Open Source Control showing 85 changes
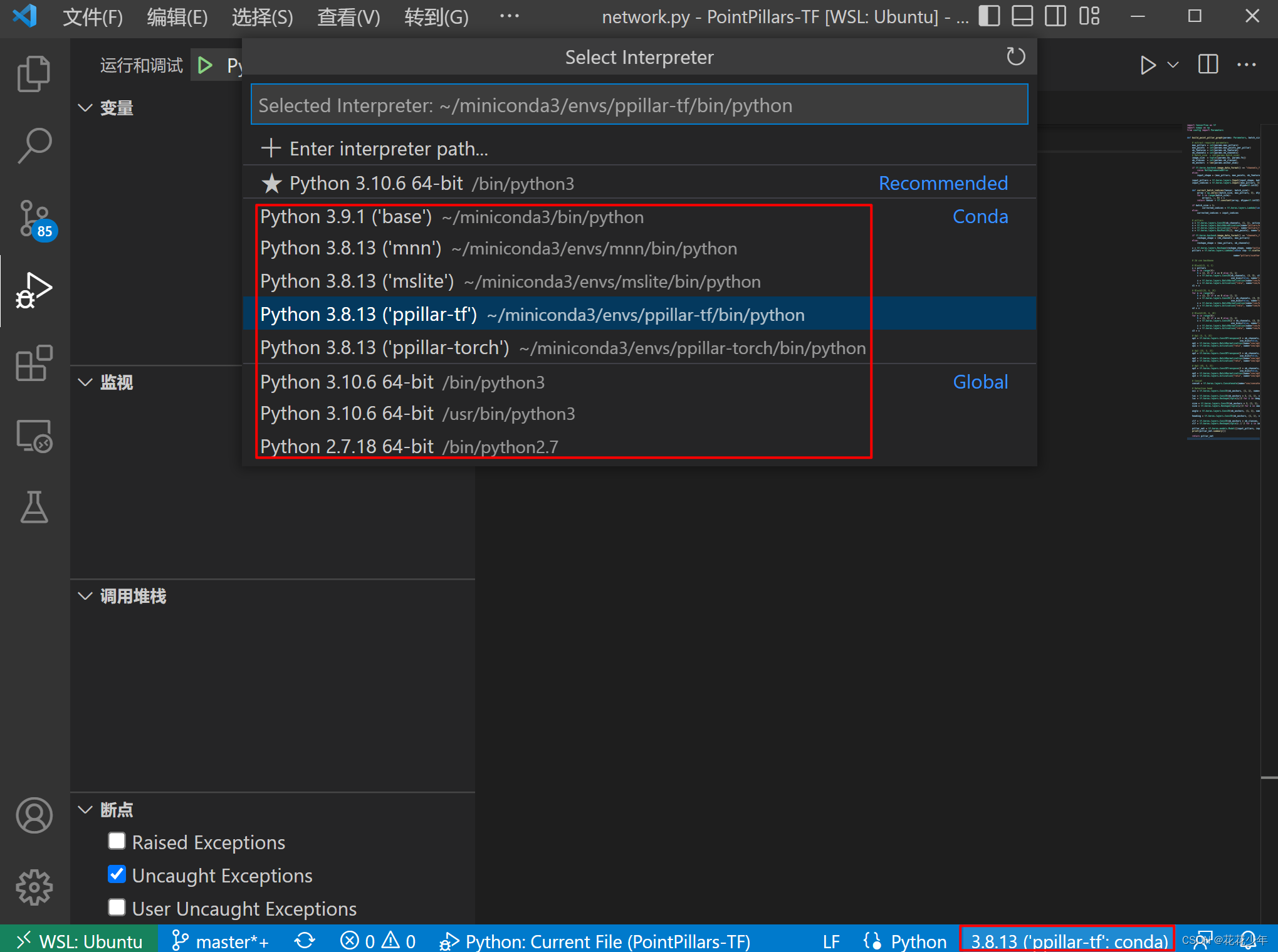Viewport: 1278px width, 952px height. (x=34, y=219)
